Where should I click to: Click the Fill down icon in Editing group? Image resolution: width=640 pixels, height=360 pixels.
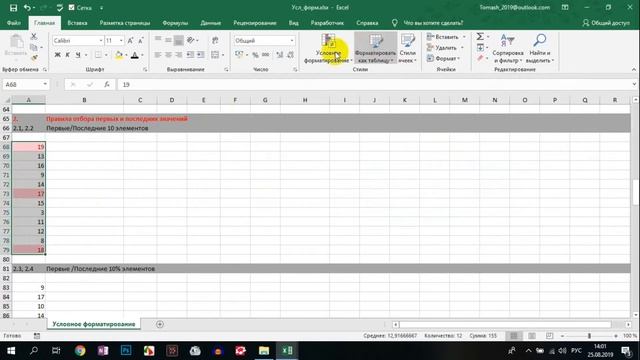480,47
